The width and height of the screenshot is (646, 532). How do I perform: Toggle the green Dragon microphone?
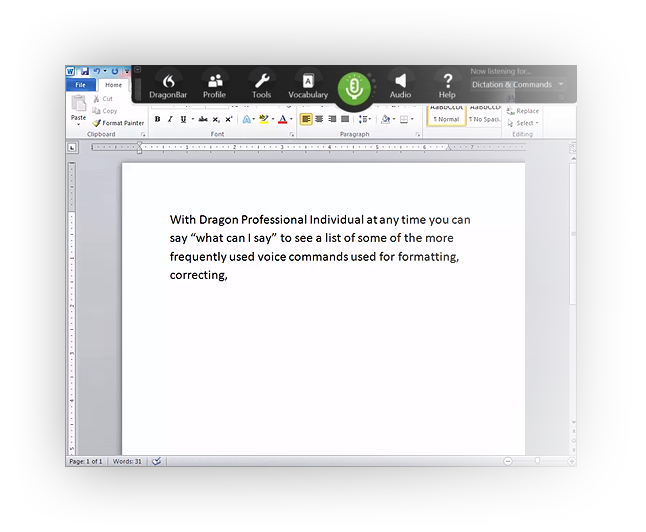point(354,88)
